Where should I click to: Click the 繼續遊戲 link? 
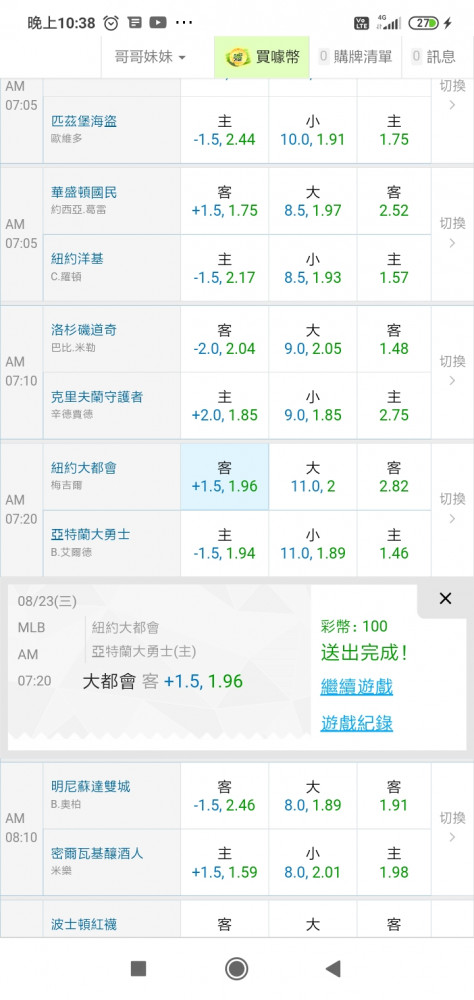(357, 687)
